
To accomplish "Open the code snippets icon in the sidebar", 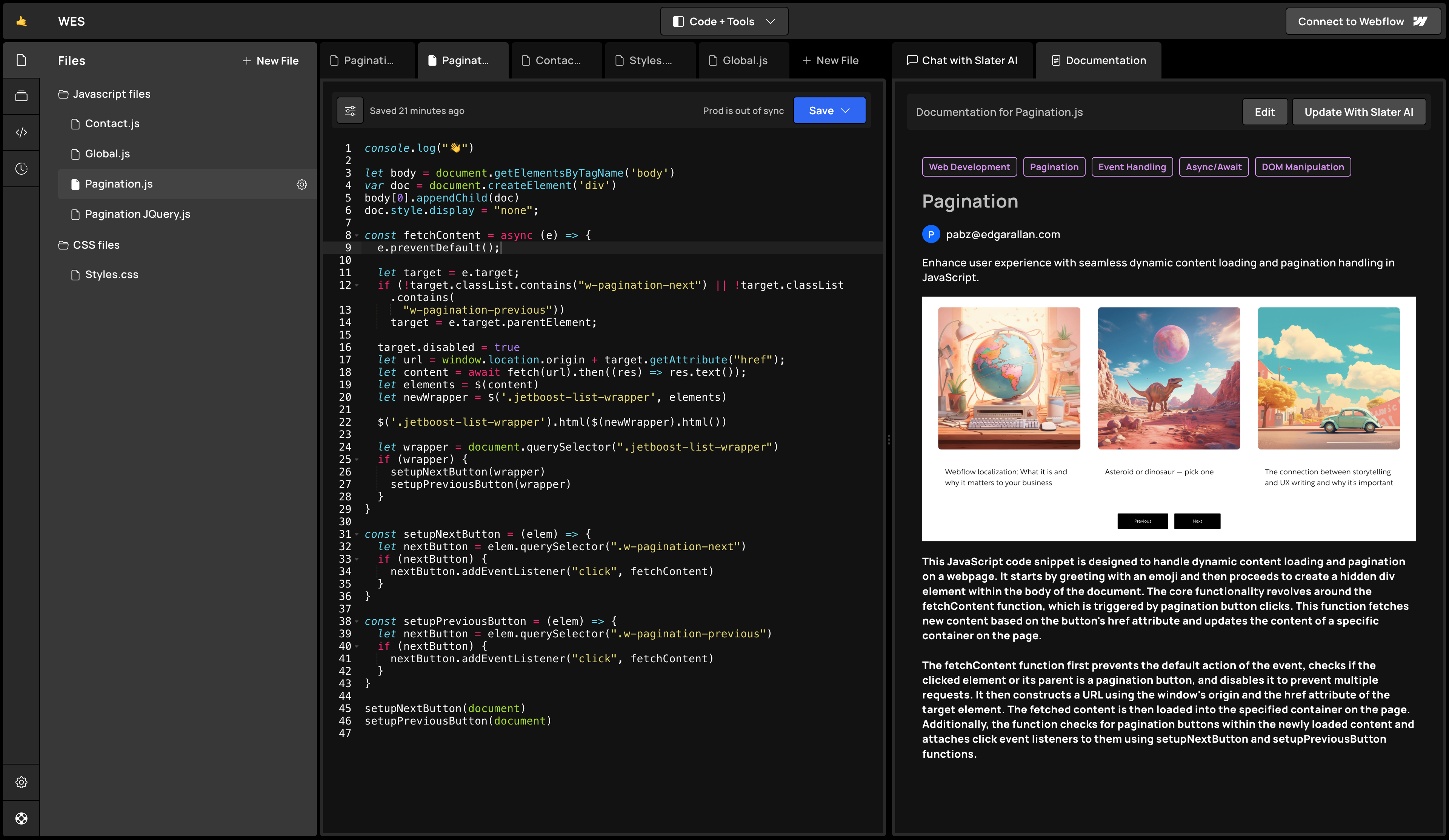I will [x=21, y=132].
